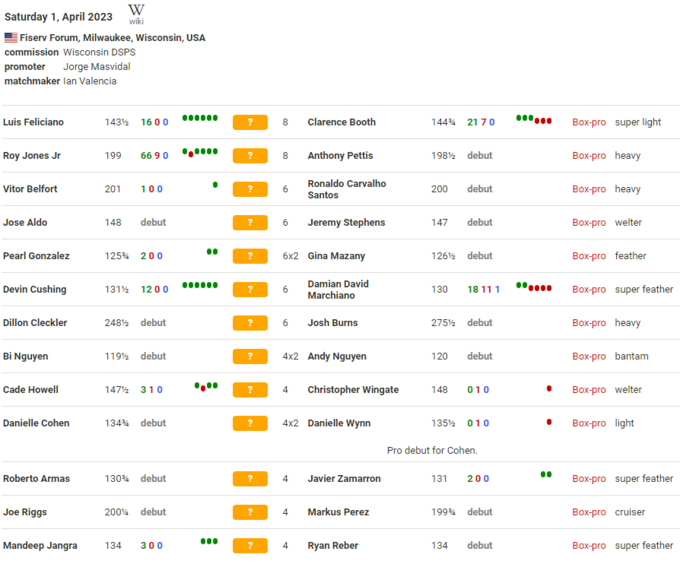Viewport: 680px width, 564px height.
Task: Click orange question button for Jones vs Pettis
Action: click(250, 156)
